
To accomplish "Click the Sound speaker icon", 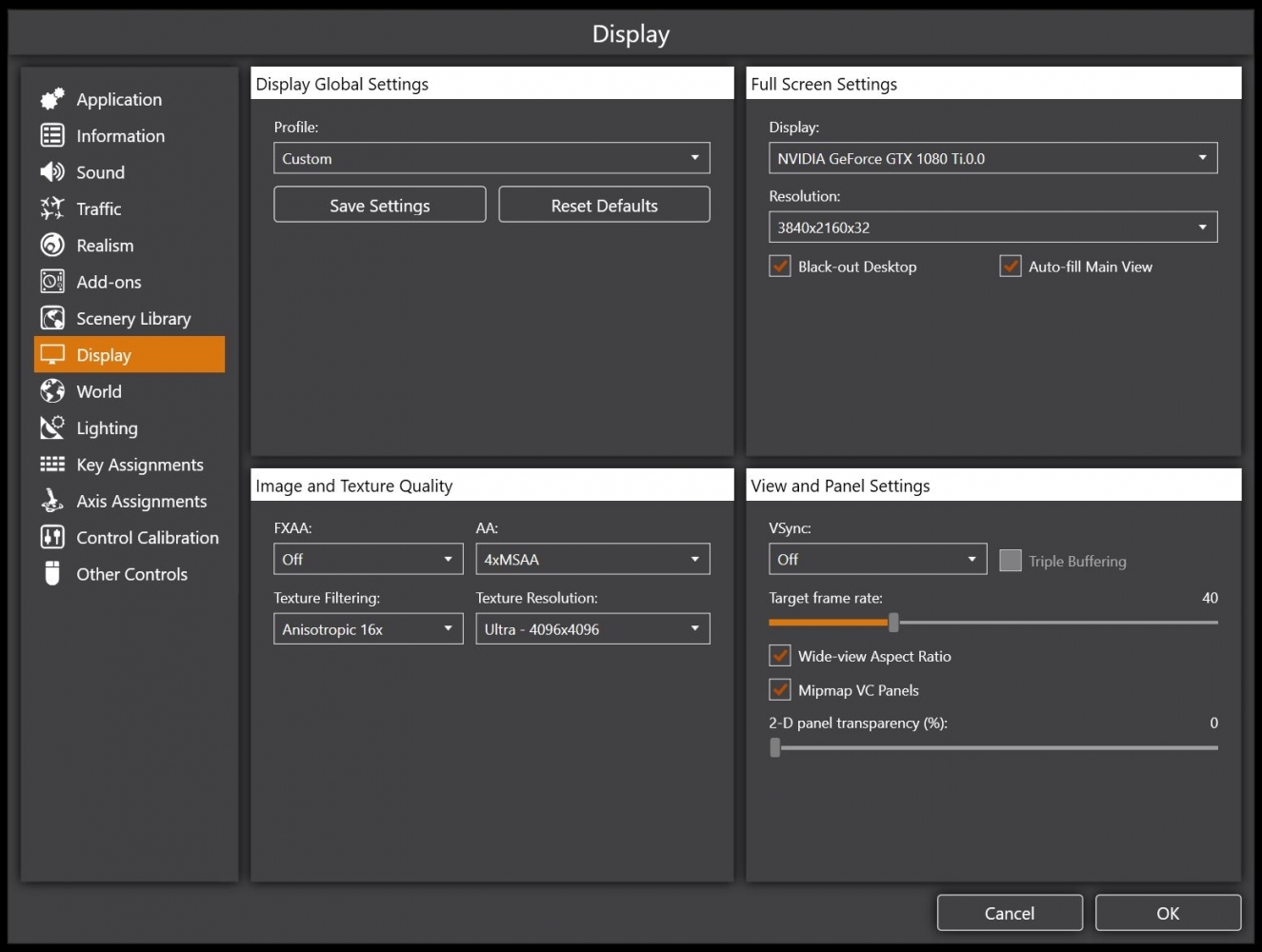I will (x=52, y=172).
